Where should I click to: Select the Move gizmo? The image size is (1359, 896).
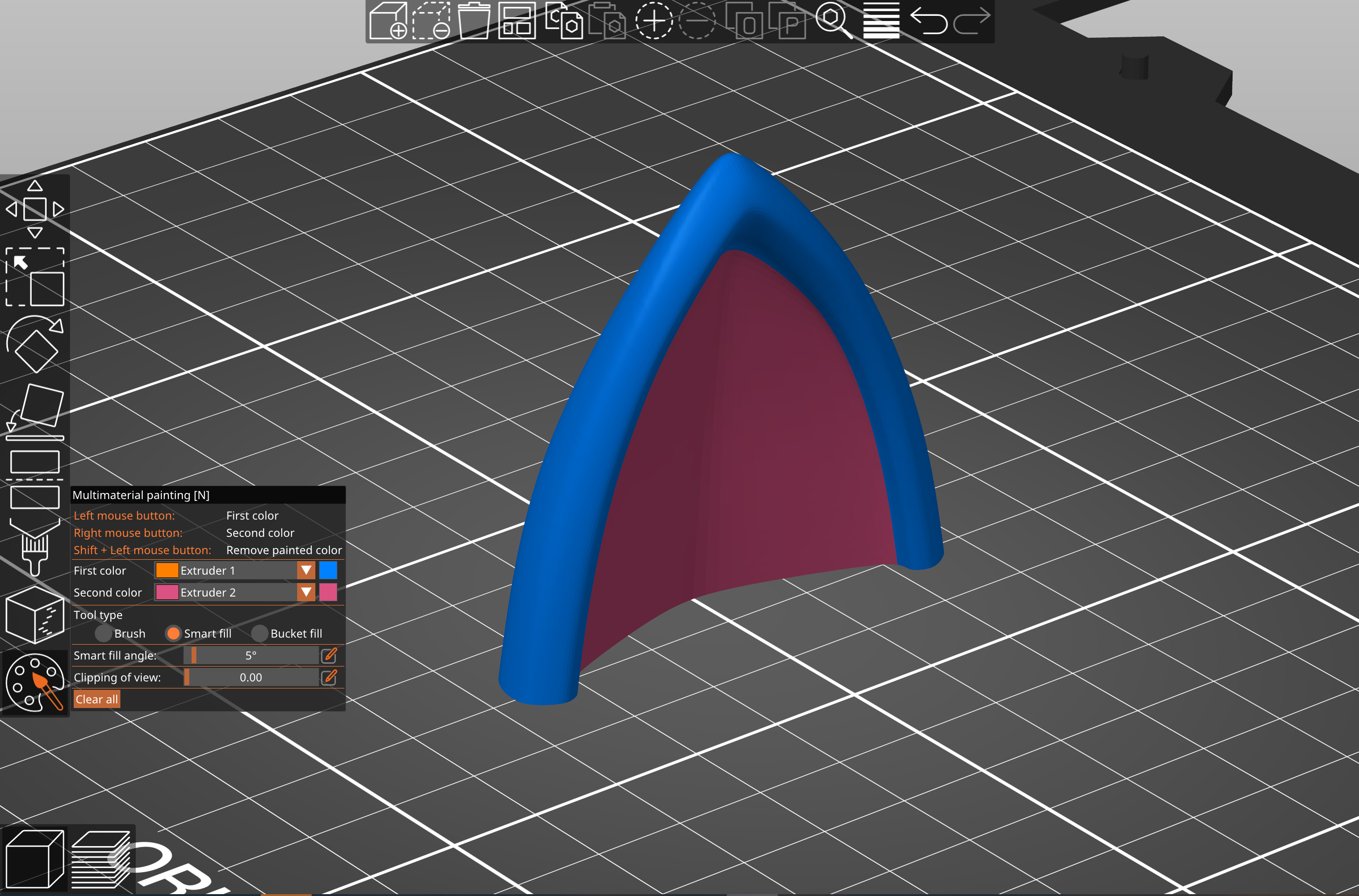(35, 209)
